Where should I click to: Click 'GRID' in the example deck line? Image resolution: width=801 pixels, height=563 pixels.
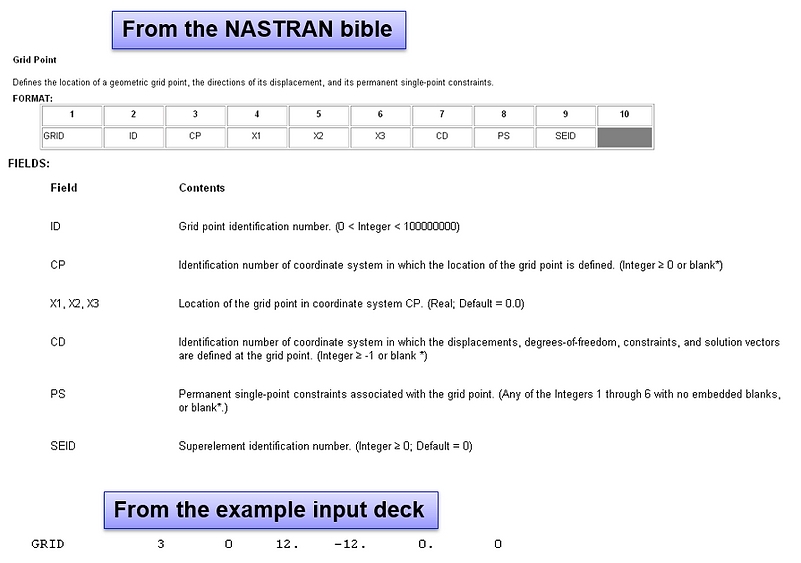pyautogui.click(x=48, y=544)
